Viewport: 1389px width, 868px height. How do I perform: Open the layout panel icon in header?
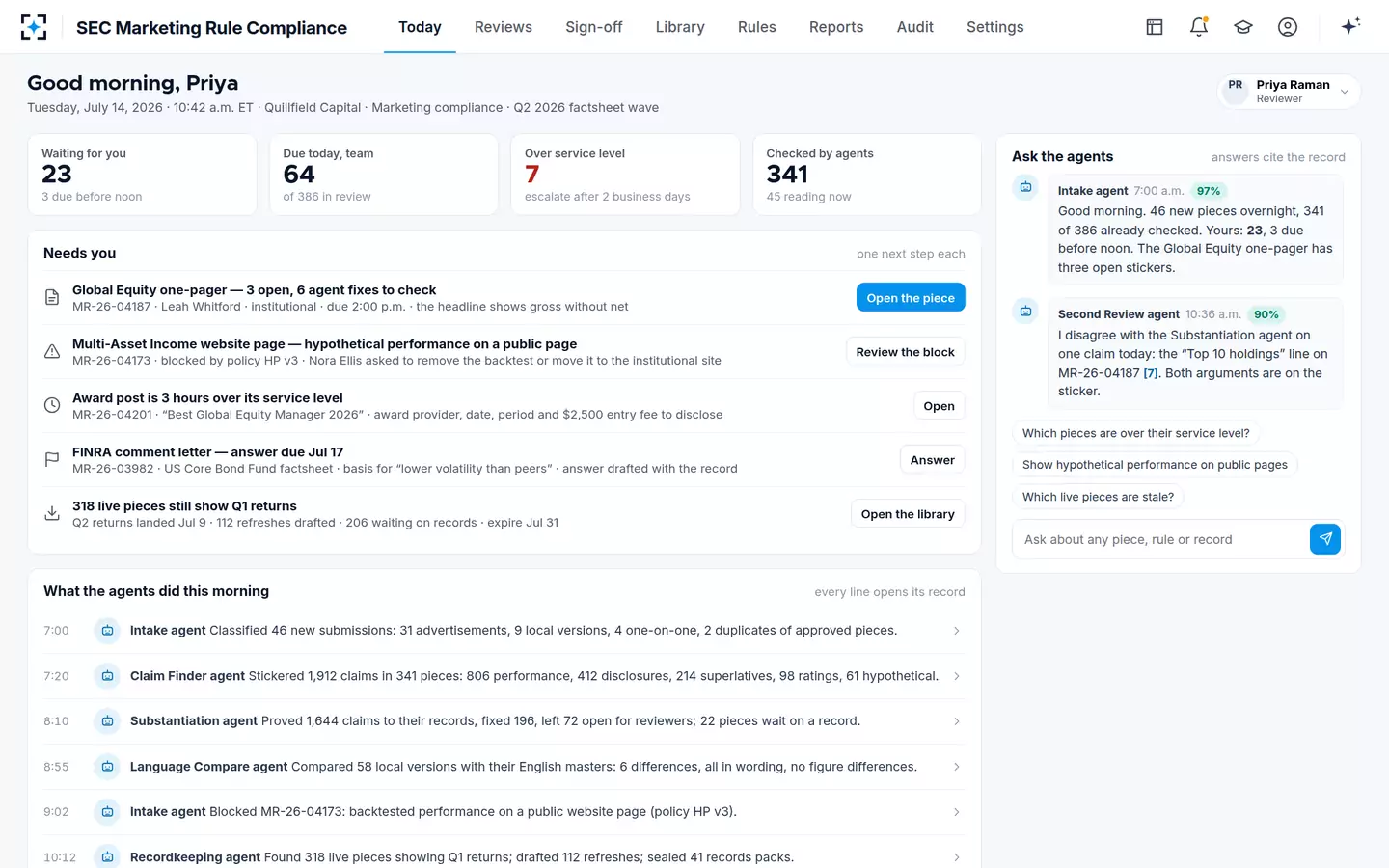tap(1155, 27)
